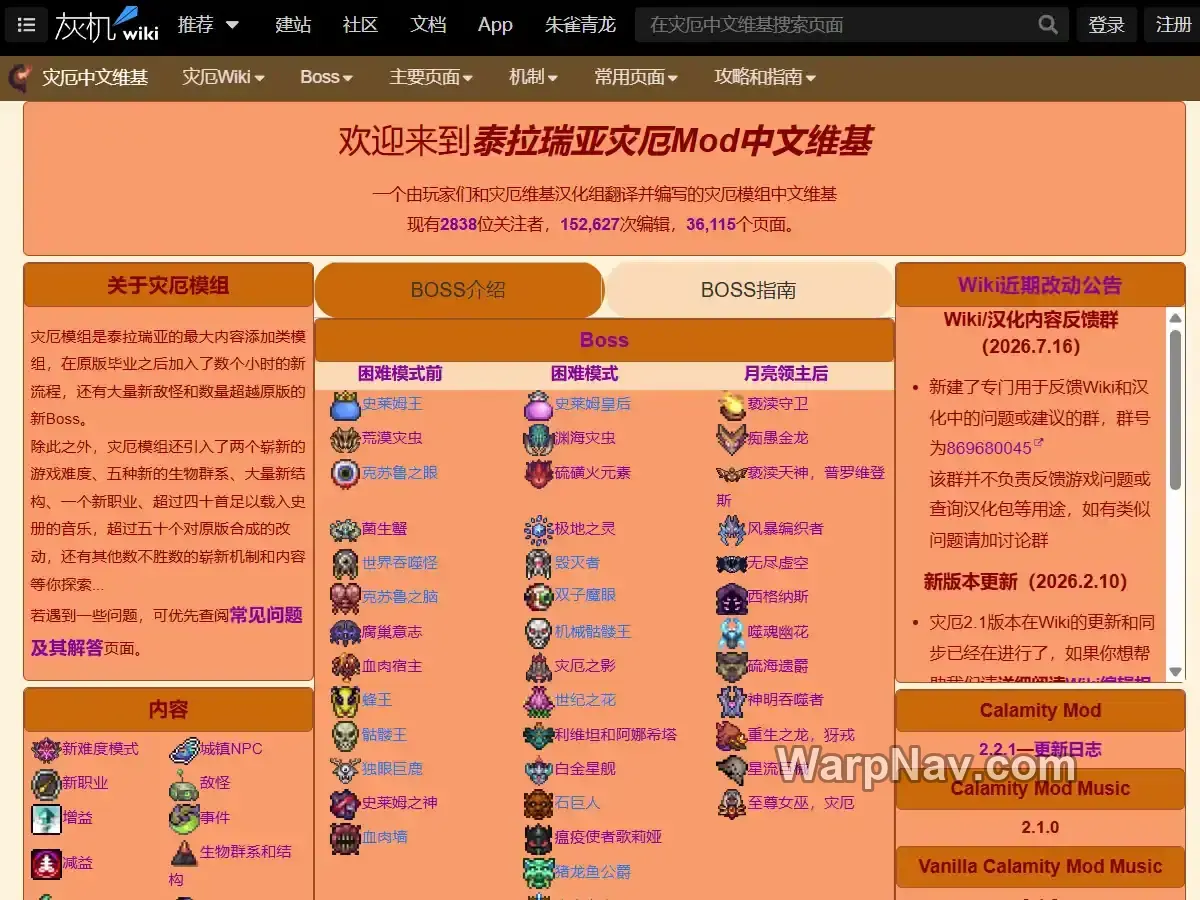Expand the 主要页面 dropdown
The height and width of the screenshot is (900, 1200).
pyautogui.click(x=431, y=77)
